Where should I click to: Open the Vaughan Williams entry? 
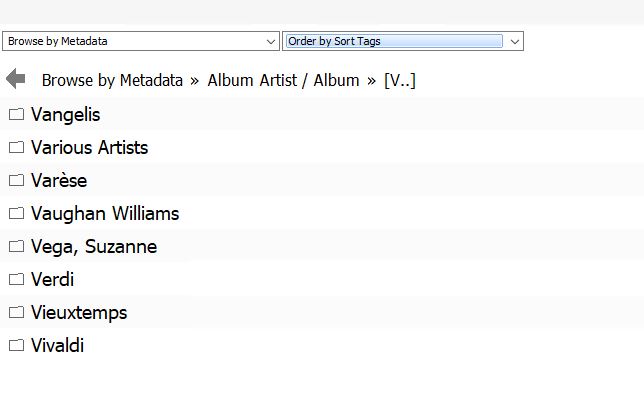point(105,213)
